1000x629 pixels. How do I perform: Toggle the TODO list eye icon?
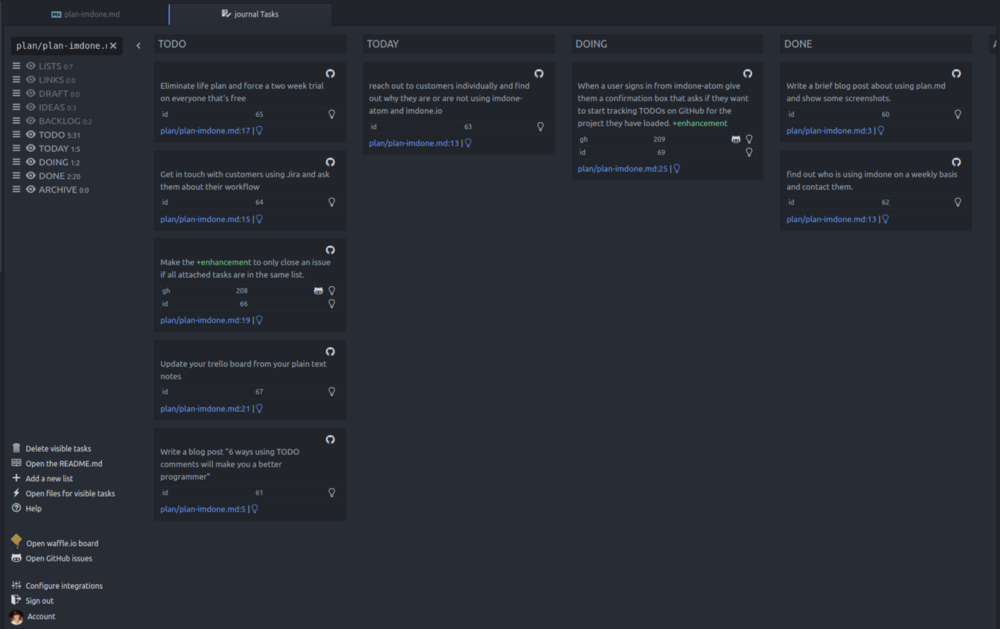[29, 134]
